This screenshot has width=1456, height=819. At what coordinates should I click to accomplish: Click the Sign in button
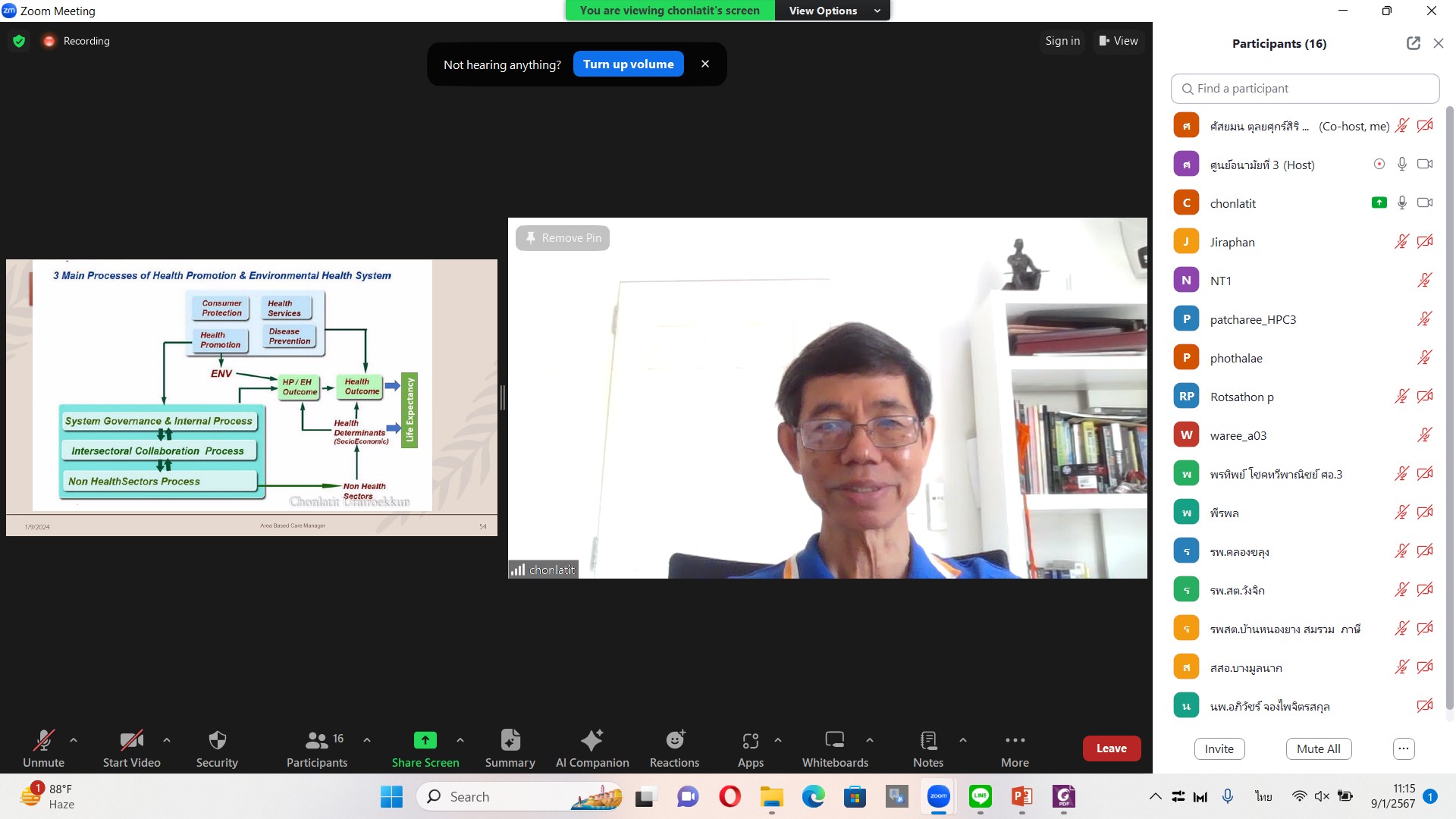point(1062,41)
